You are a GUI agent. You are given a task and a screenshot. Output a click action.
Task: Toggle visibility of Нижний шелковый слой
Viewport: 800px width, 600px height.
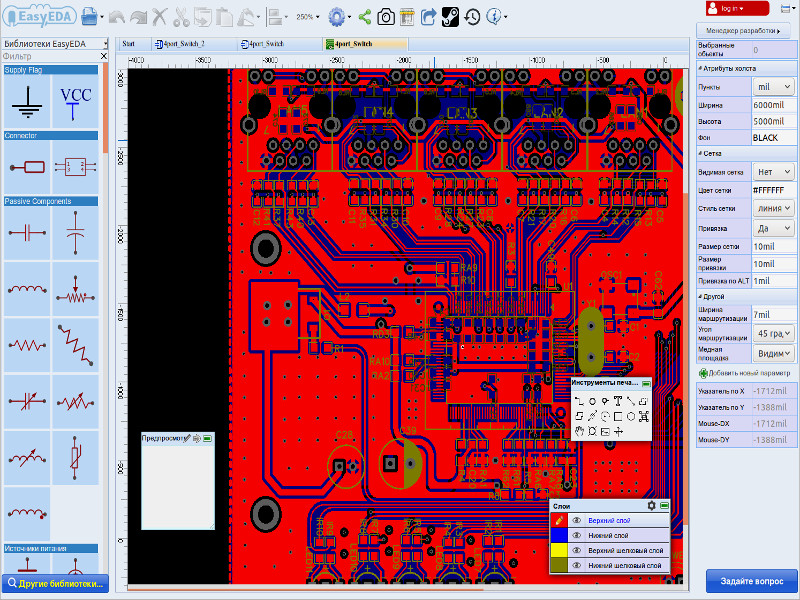(577, 565)
